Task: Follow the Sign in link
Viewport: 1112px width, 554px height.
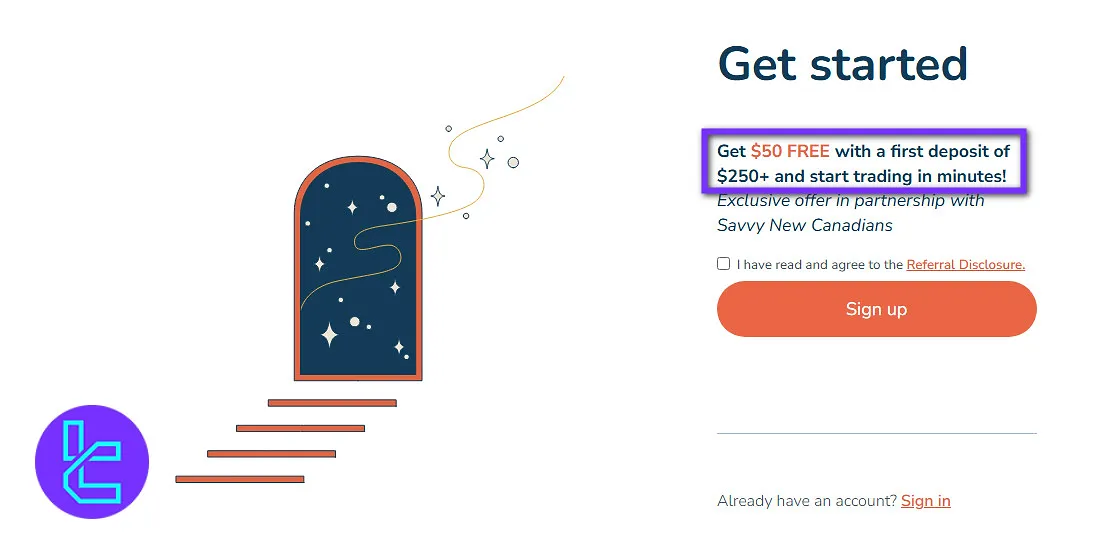Action: tap(925, 501)
